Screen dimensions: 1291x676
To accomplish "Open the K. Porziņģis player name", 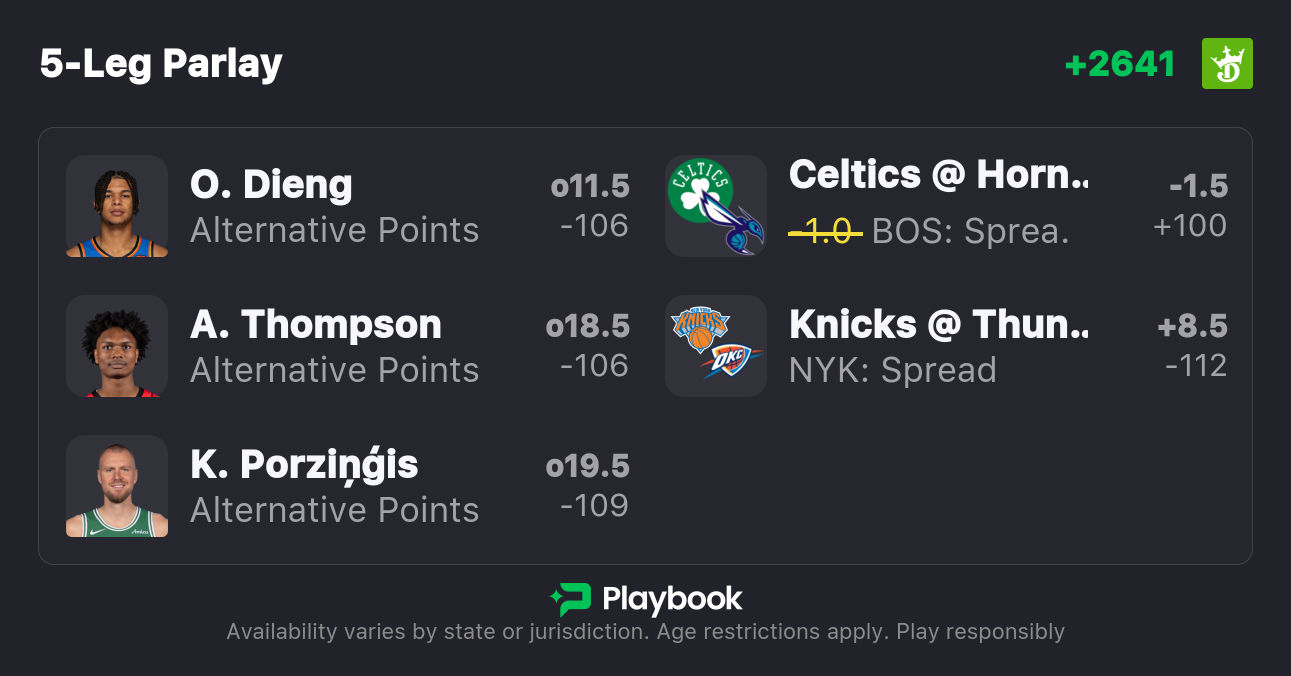I will 304,465.
